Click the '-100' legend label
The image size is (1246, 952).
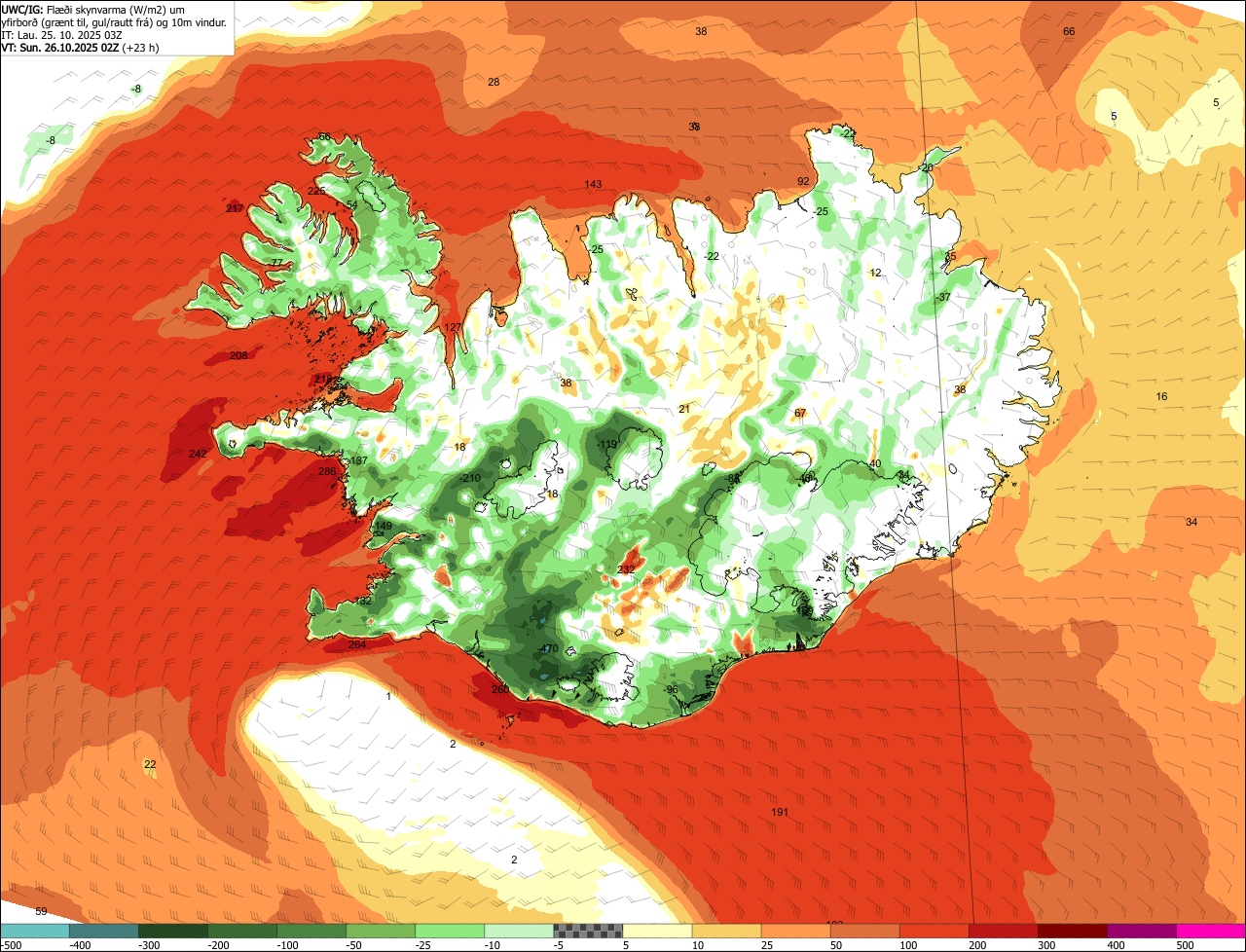point(288,945)
